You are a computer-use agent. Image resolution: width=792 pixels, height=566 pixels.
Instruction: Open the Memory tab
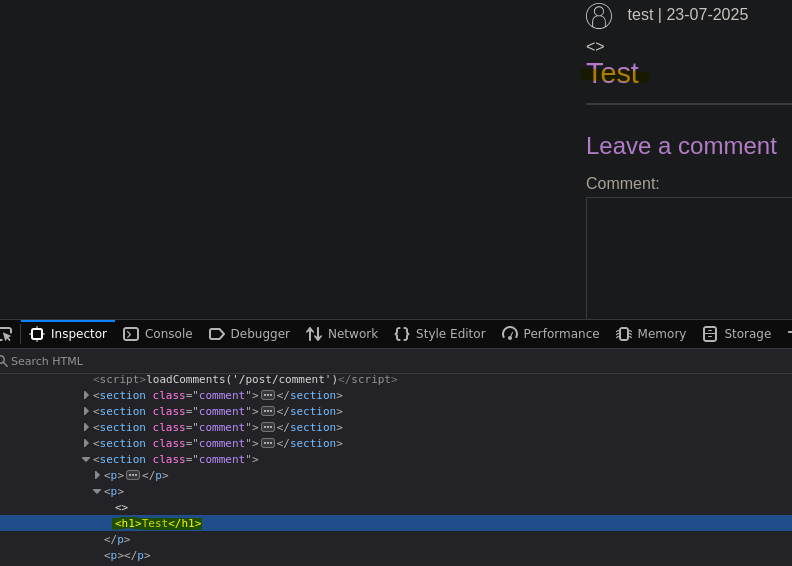651,334
